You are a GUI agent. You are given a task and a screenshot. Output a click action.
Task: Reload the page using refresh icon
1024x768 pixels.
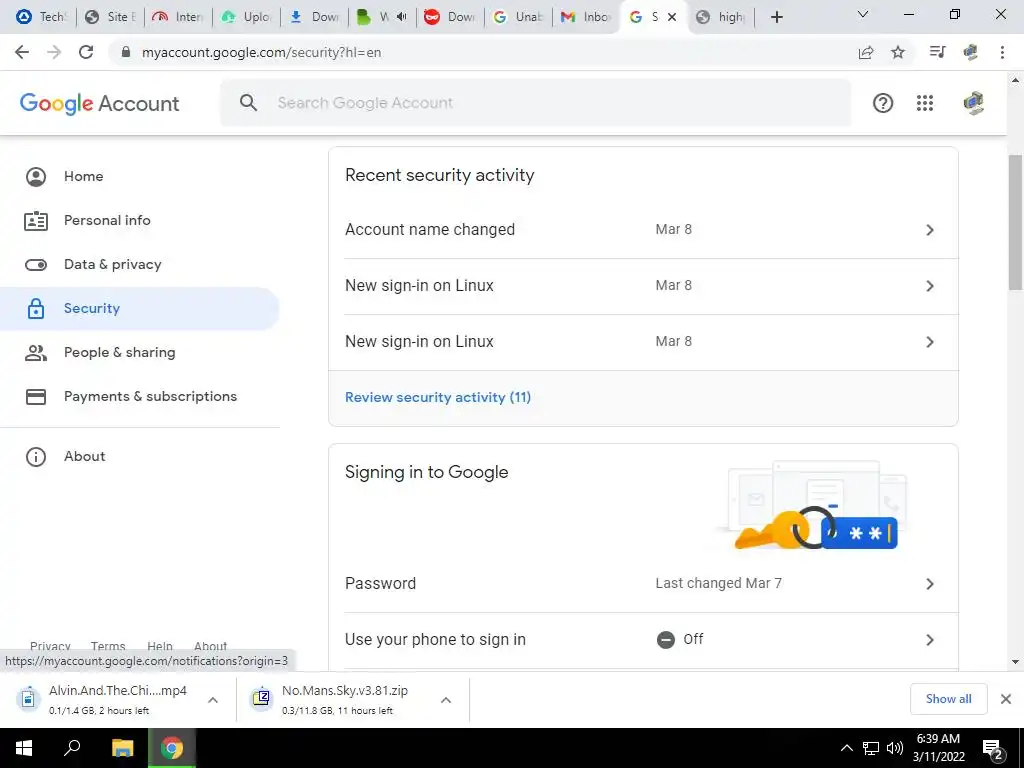coord(86,52)
